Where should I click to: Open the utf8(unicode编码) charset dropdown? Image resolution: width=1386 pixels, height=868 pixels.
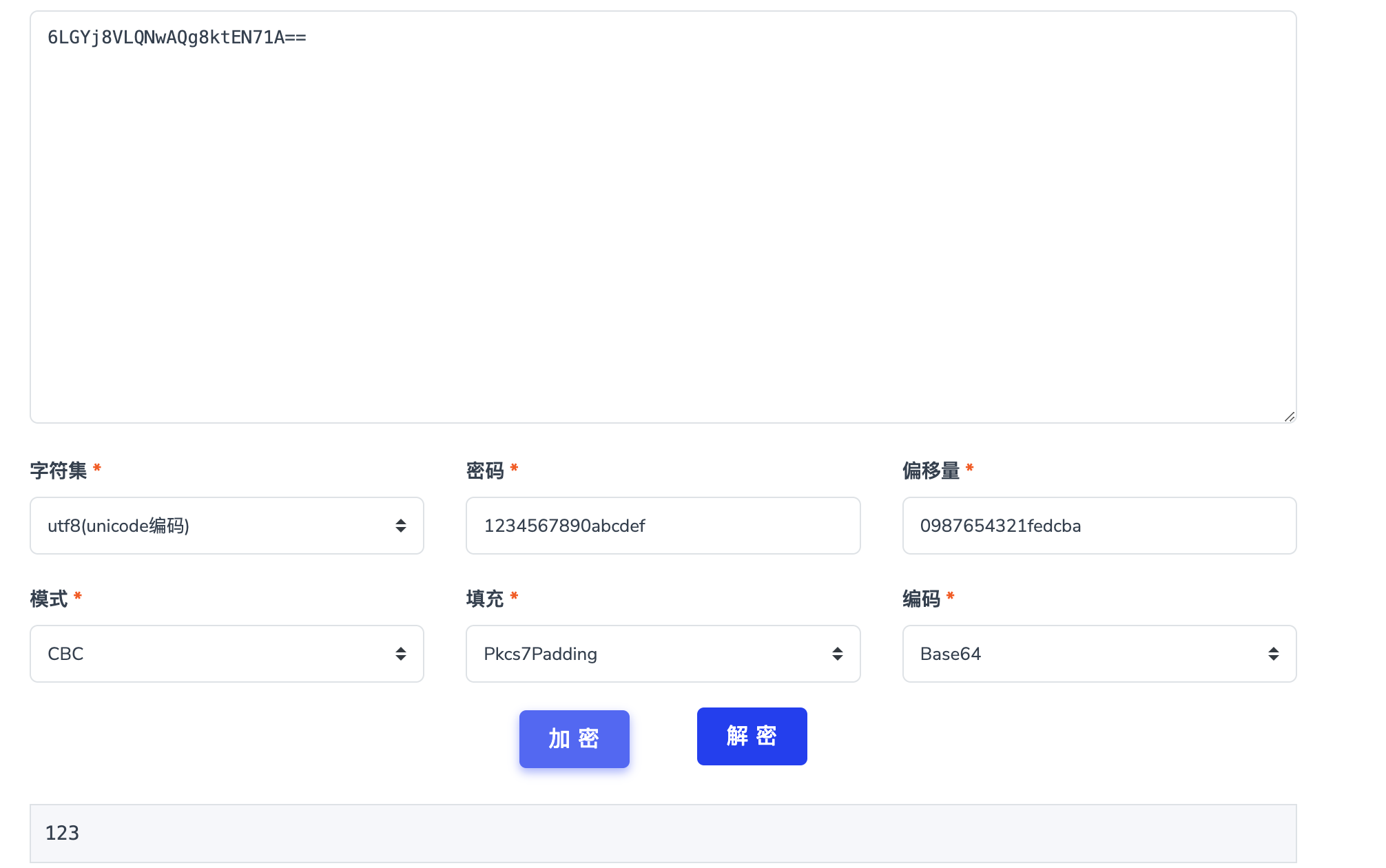coord(227,526)
